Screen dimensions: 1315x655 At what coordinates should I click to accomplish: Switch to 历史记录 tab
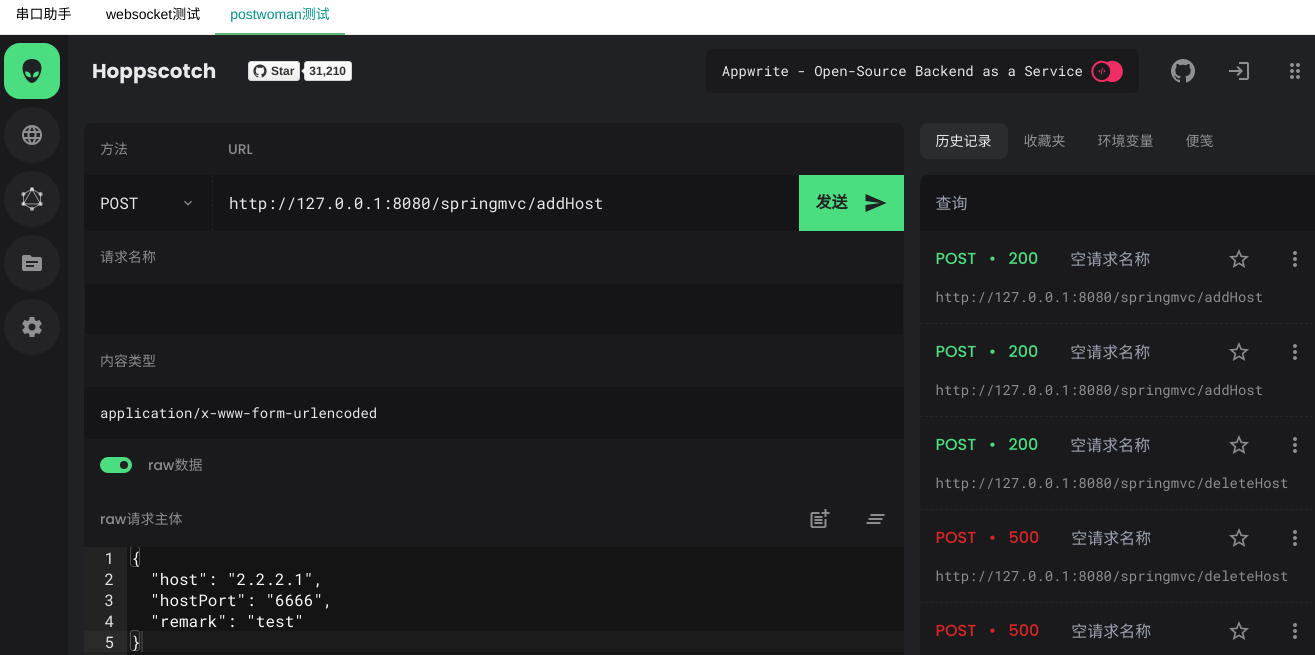coord(964,141)
